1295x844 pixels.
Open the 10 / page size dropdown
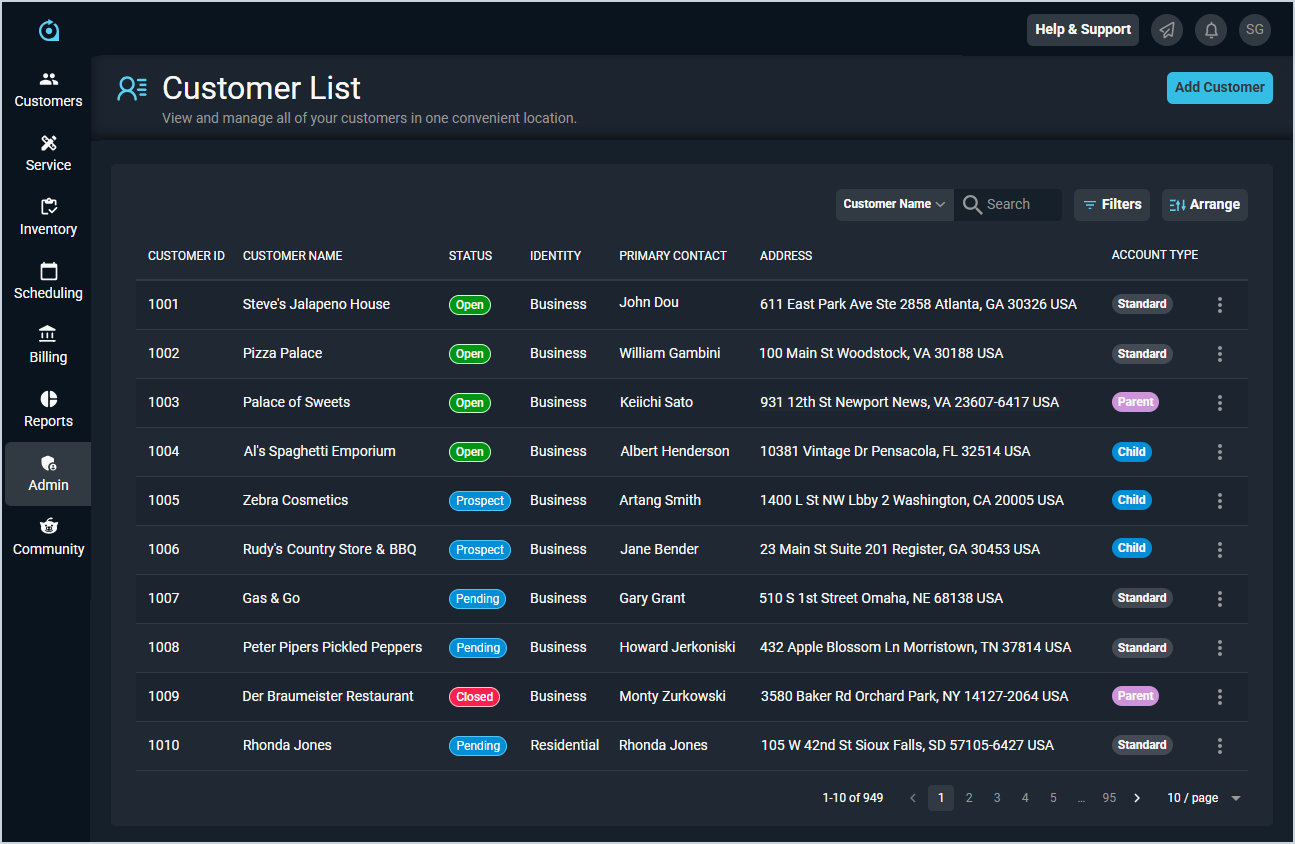(x=1204, y=798)
